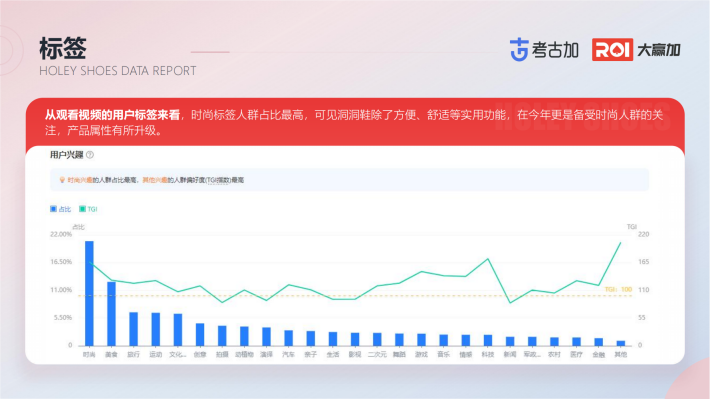This screenshot has height=399, width=710.
Task: Click the 运动 blue bar
Action: pos(156,329)
